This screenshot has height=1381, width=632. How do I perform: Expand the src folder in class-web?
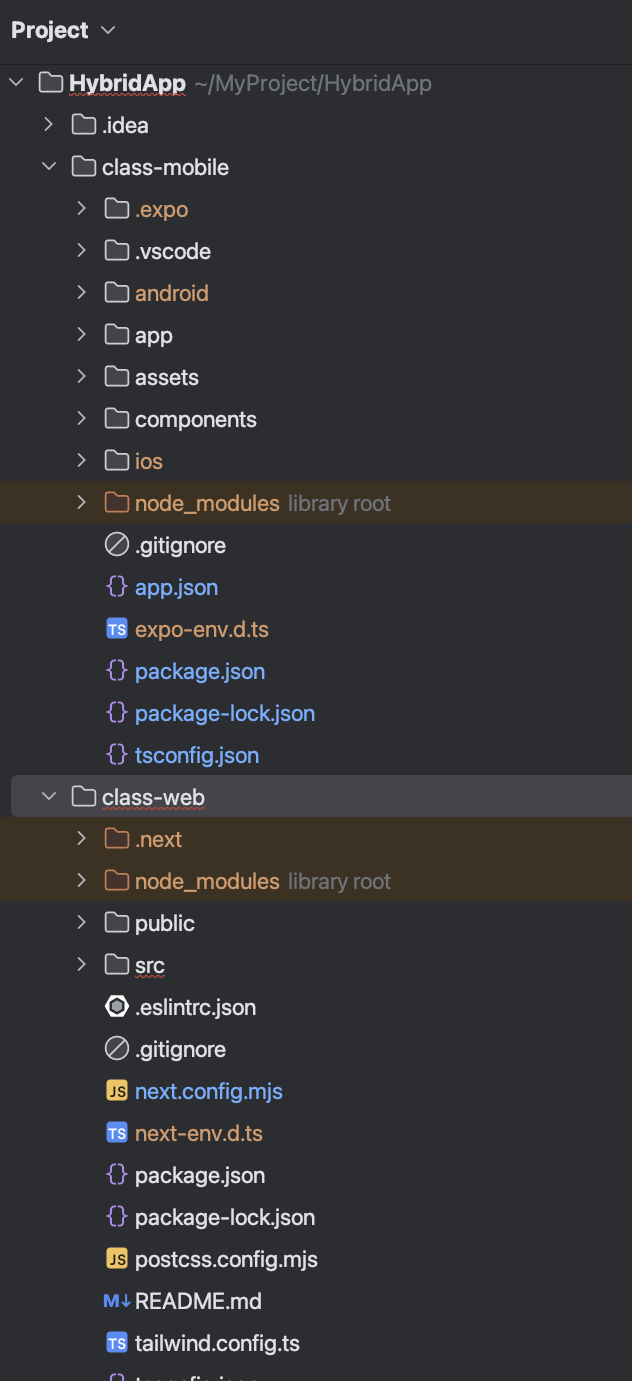pos(81,965)
